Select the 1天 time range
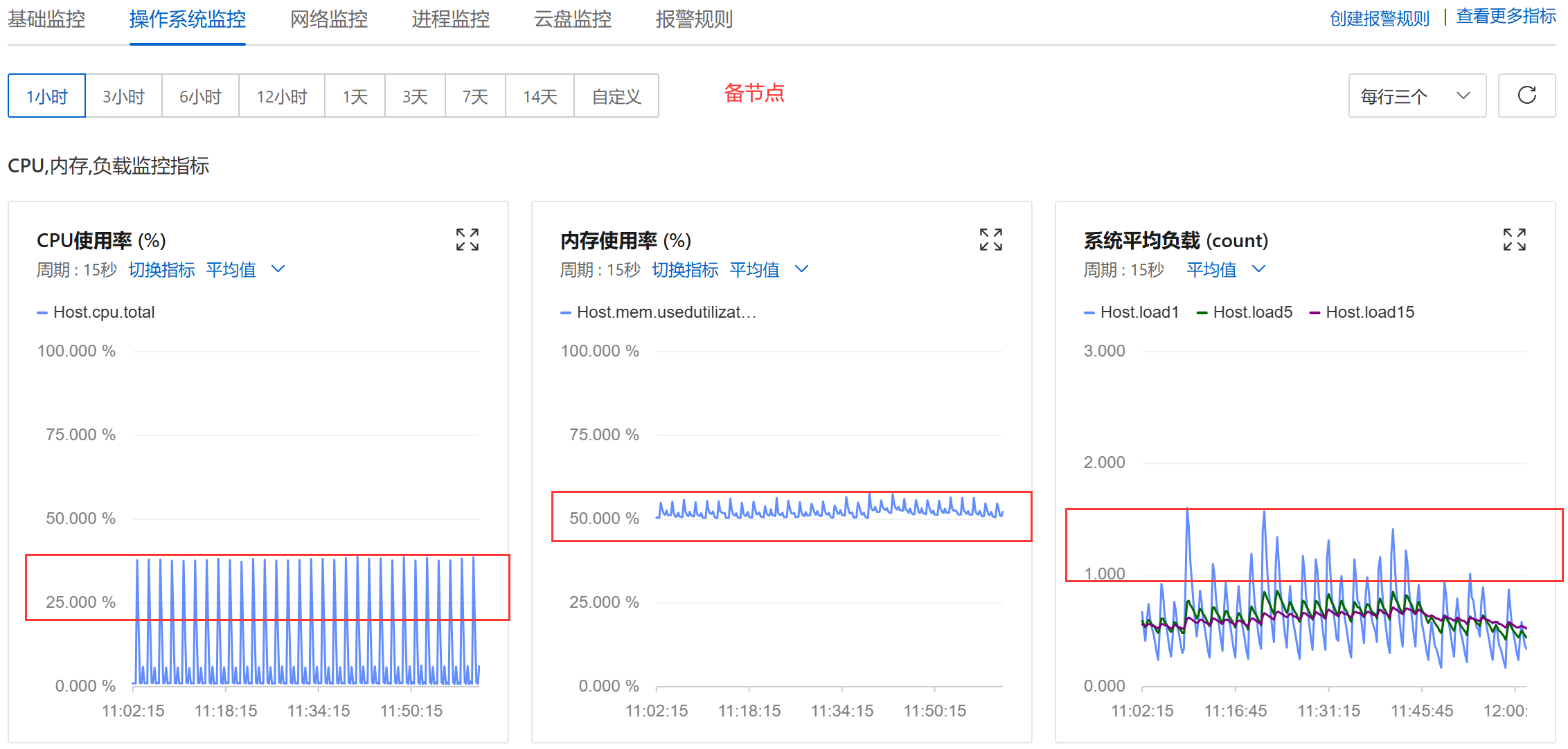Image resolution: width=1568 pixels, height=749 pixels. [355, 96]
